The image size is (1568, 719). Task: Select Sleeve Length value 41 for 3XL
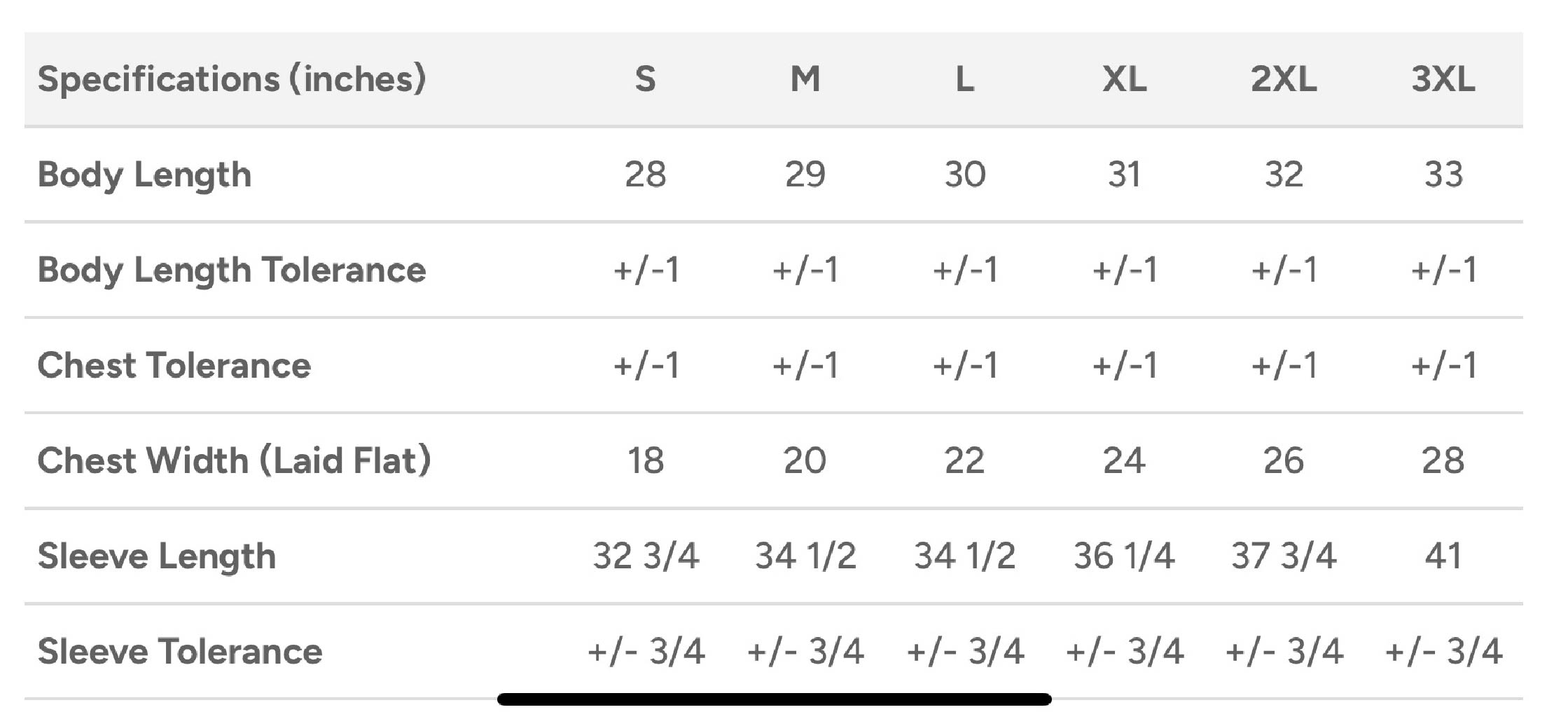1443,556
